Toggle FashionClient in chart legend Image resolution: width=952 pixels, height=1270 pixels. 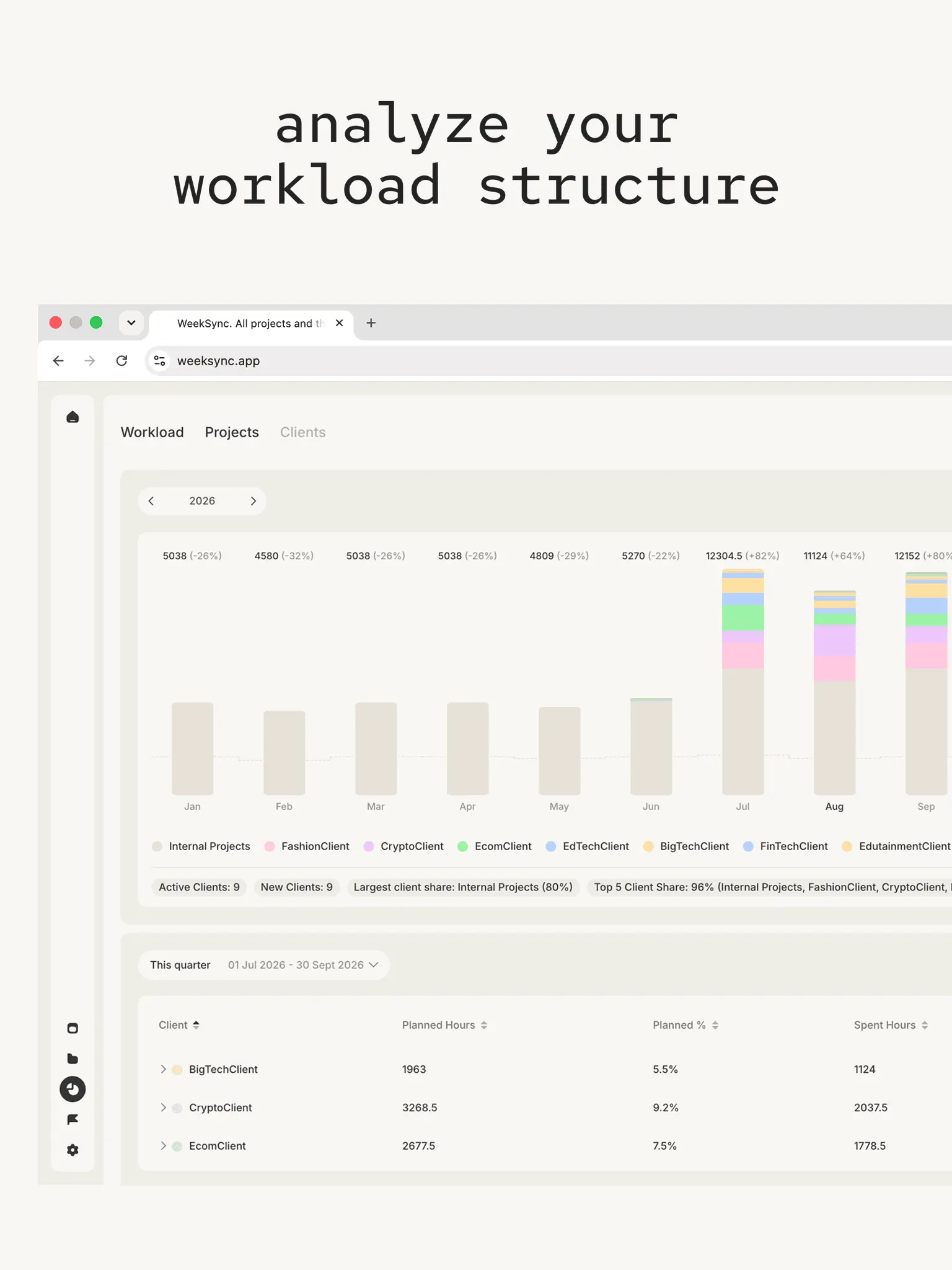point(307,846)
